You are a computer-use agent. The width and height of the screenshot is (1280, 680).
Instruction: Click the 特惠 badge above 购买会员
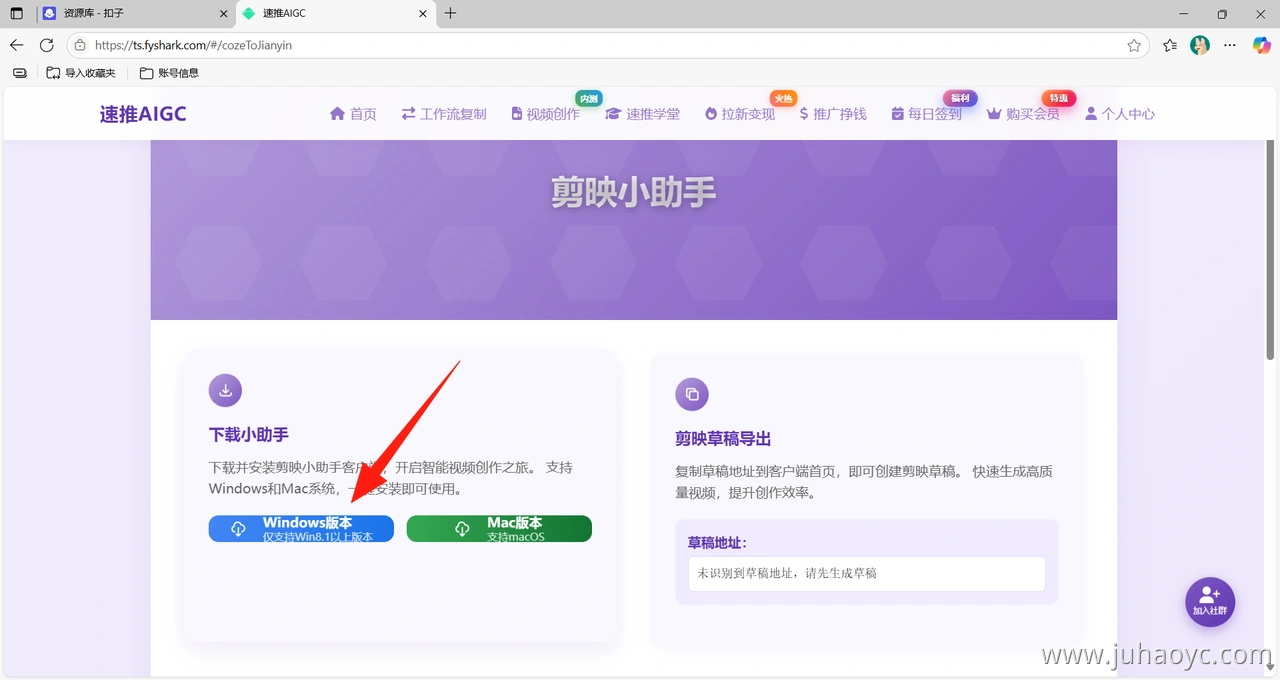(x=1059, y=98)
